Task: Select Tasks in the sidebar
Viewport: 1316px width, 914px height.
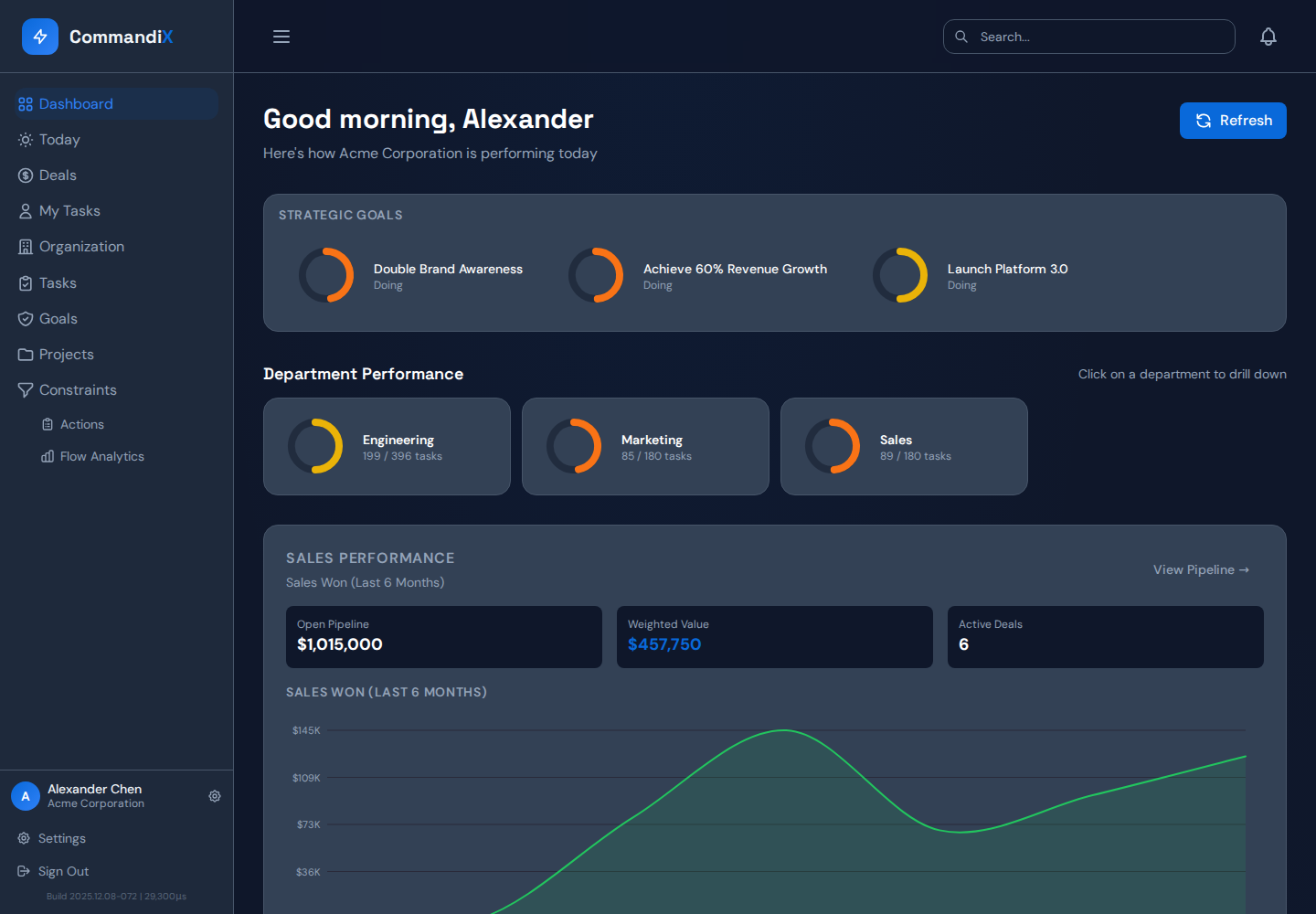Action: [117, 283]
